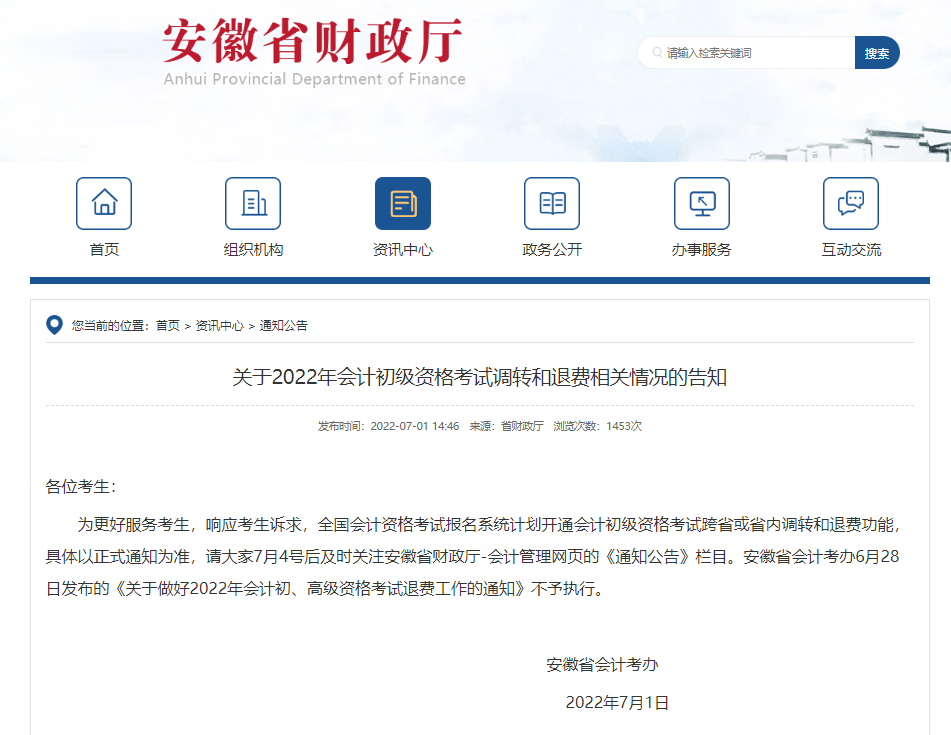
Task: Click 资讯中心 in the breadcrumb path
Action: (x=219, y=326)
